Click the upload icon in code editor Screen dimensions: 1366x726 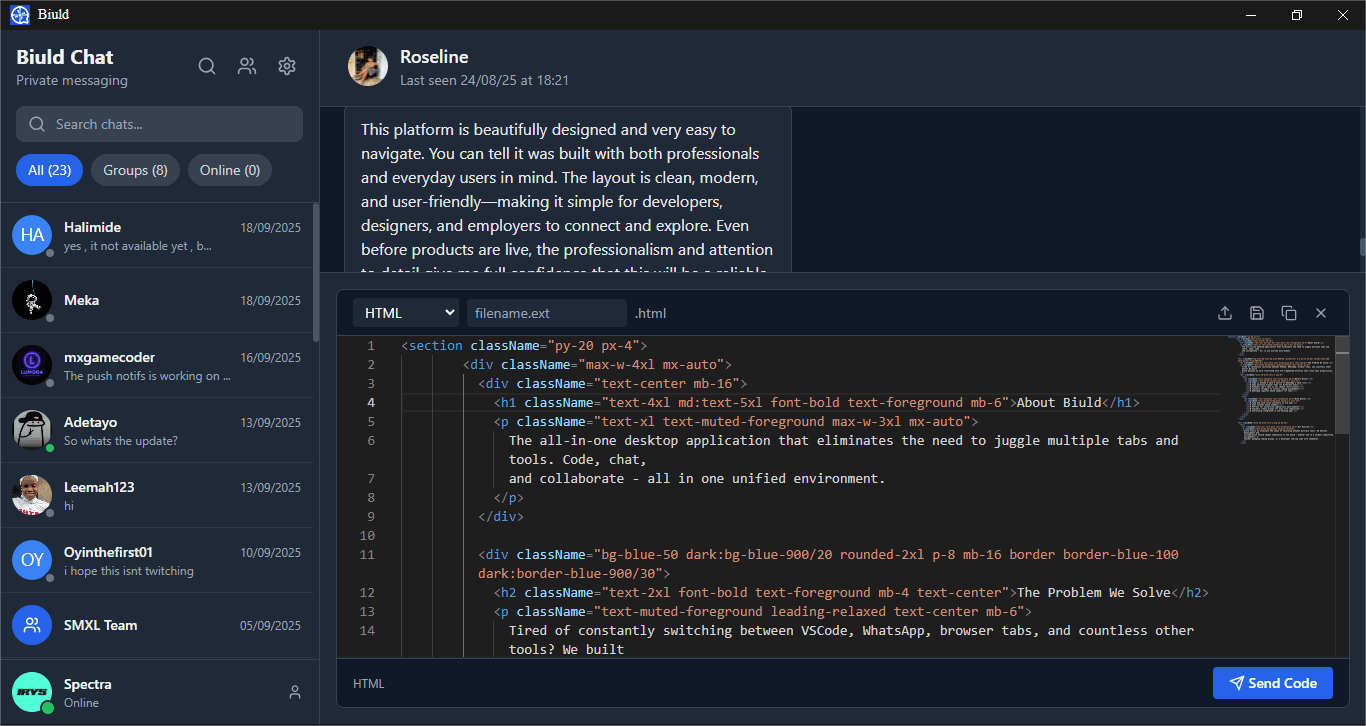pyautogui.click(x=1224, y=313)
